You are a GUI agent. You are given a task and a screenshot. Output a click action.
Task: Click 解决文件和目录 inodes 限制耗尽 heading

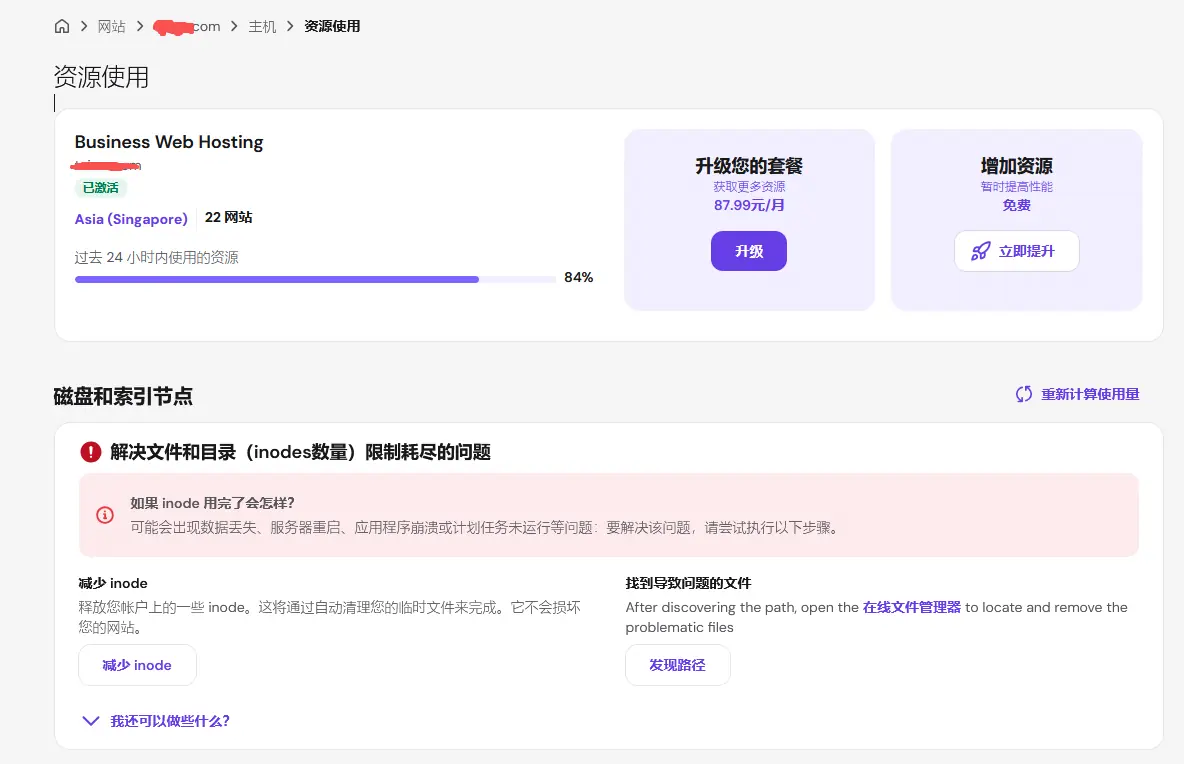coord(301,452)
